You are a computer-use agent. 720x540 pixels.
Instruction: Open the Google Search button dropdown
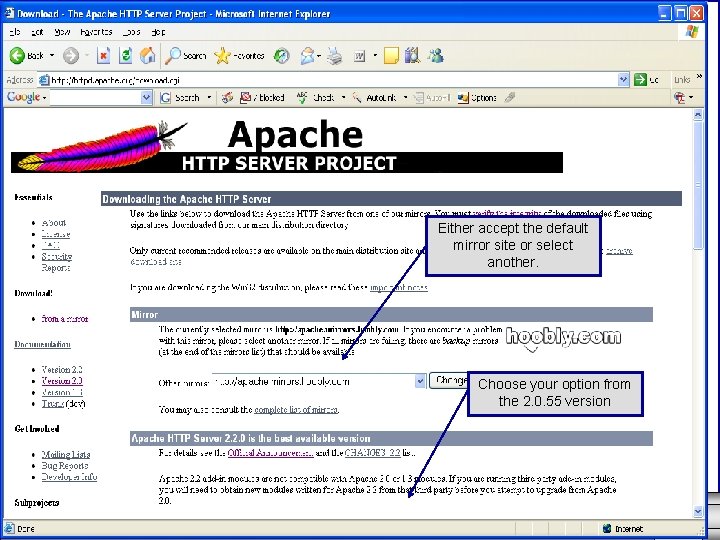click(209, 98)
